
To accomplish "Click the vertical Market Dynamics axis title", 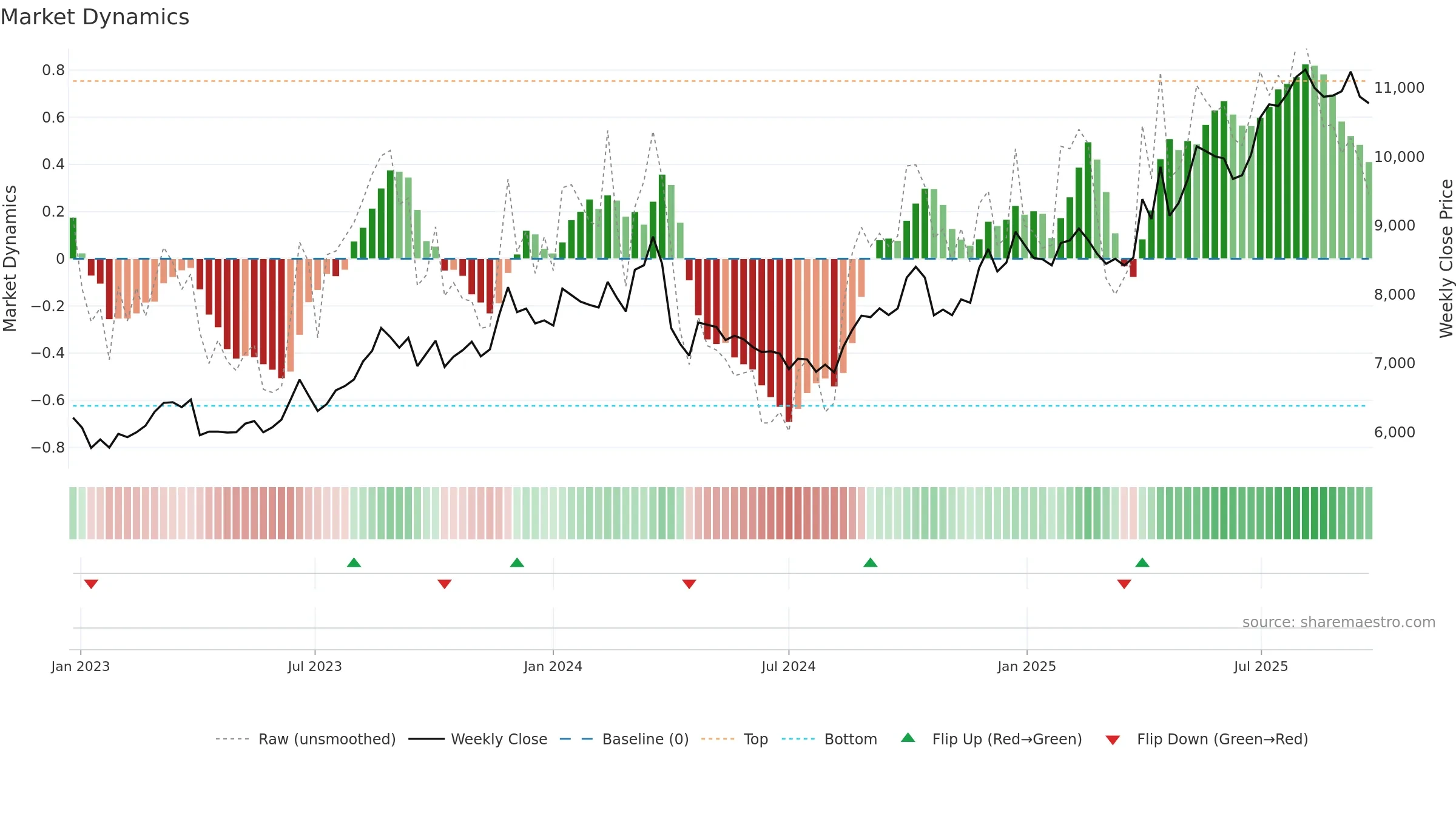I will click(x=10, y=258).
